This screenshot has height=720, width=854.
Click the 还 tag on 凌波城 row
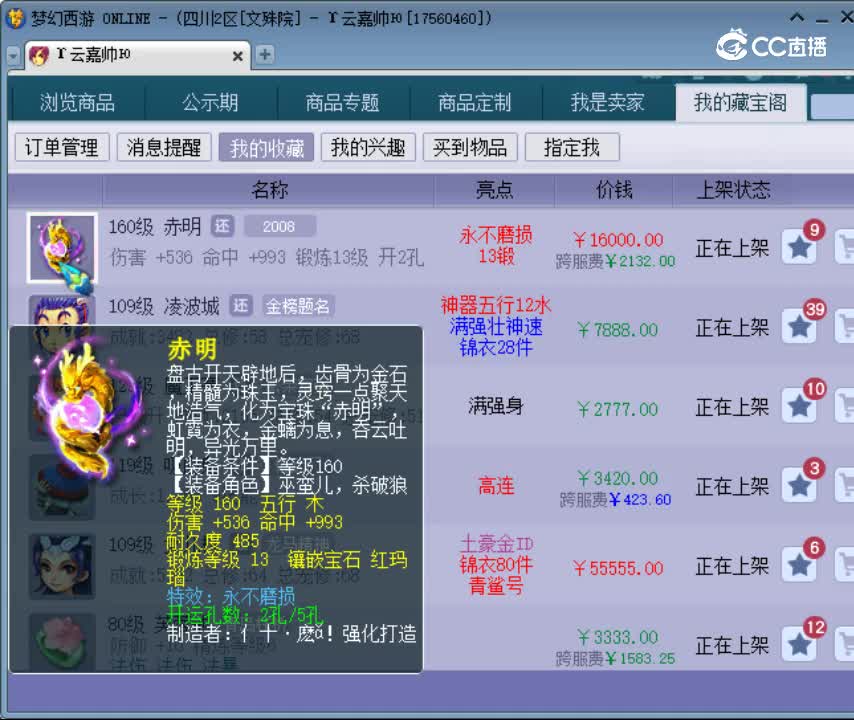click(x=241, y=306)
